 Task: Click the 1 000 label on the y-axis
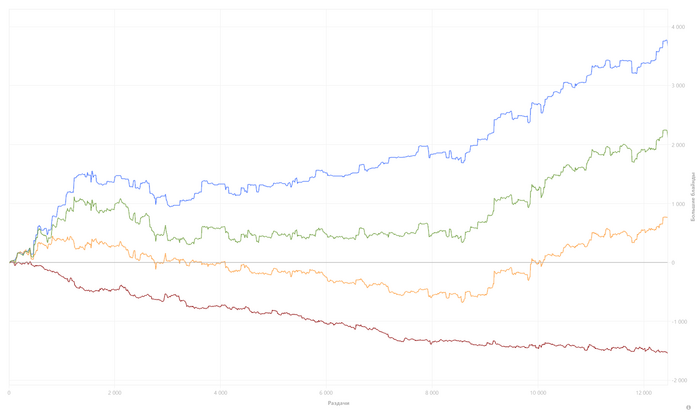click(x=679, y=204)
